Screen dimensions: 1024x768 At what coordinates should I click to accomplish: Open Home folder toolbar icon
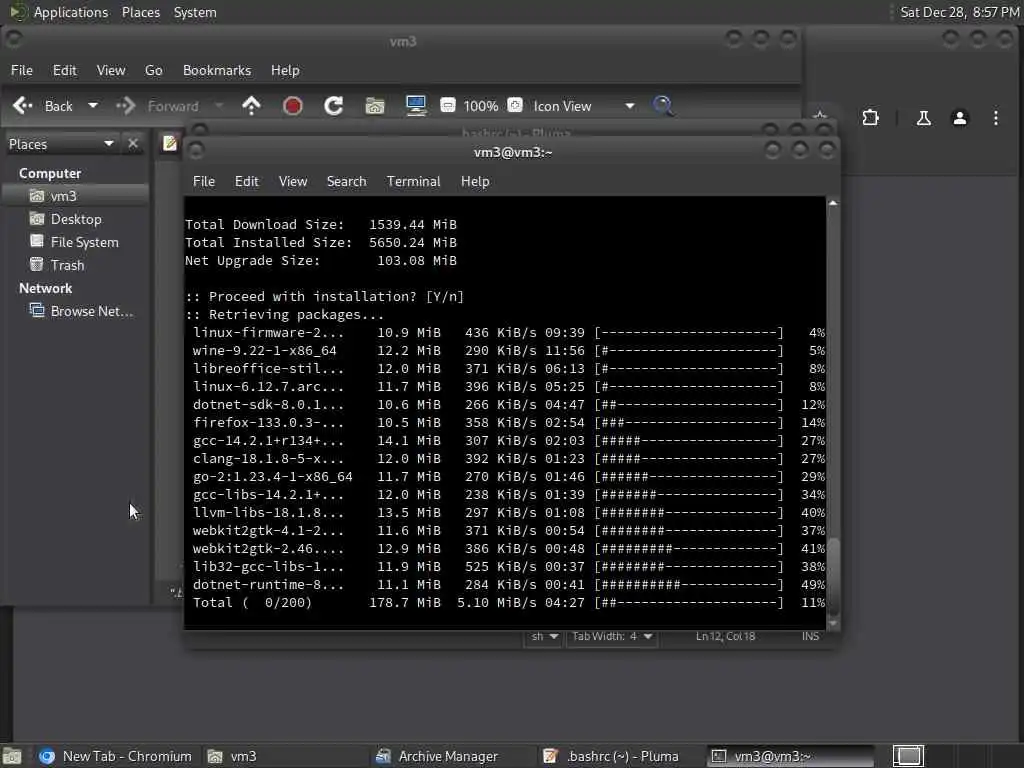tap(375, 106)
